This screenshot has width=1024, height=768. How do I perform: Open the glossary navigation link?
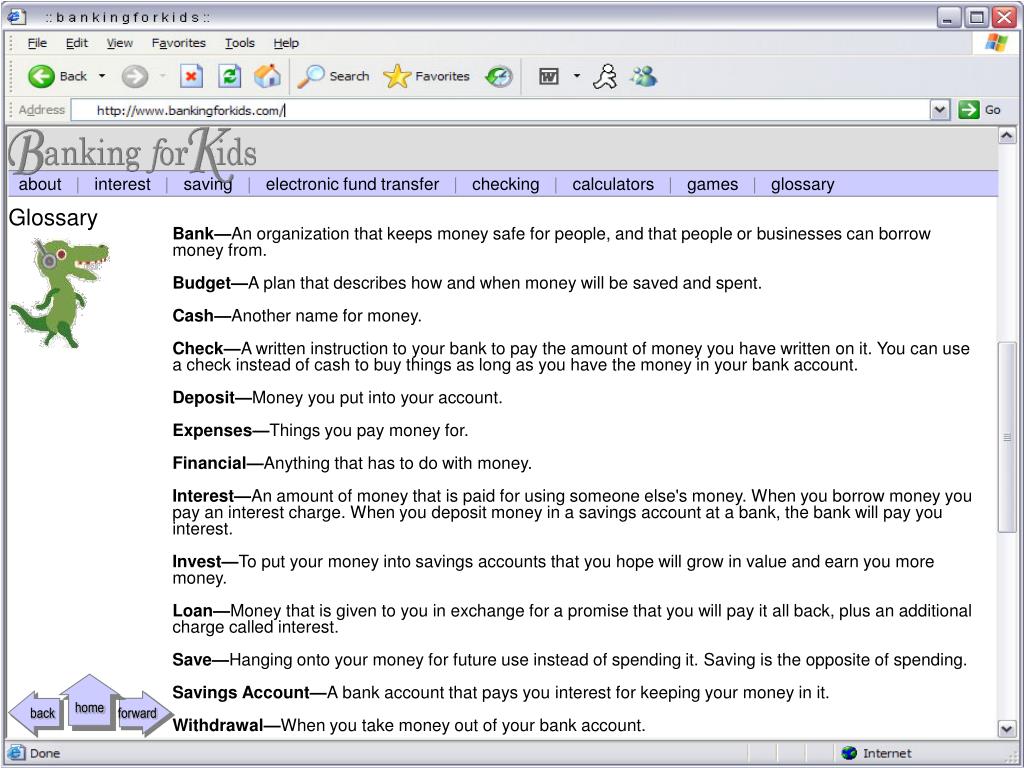point(803,185)
